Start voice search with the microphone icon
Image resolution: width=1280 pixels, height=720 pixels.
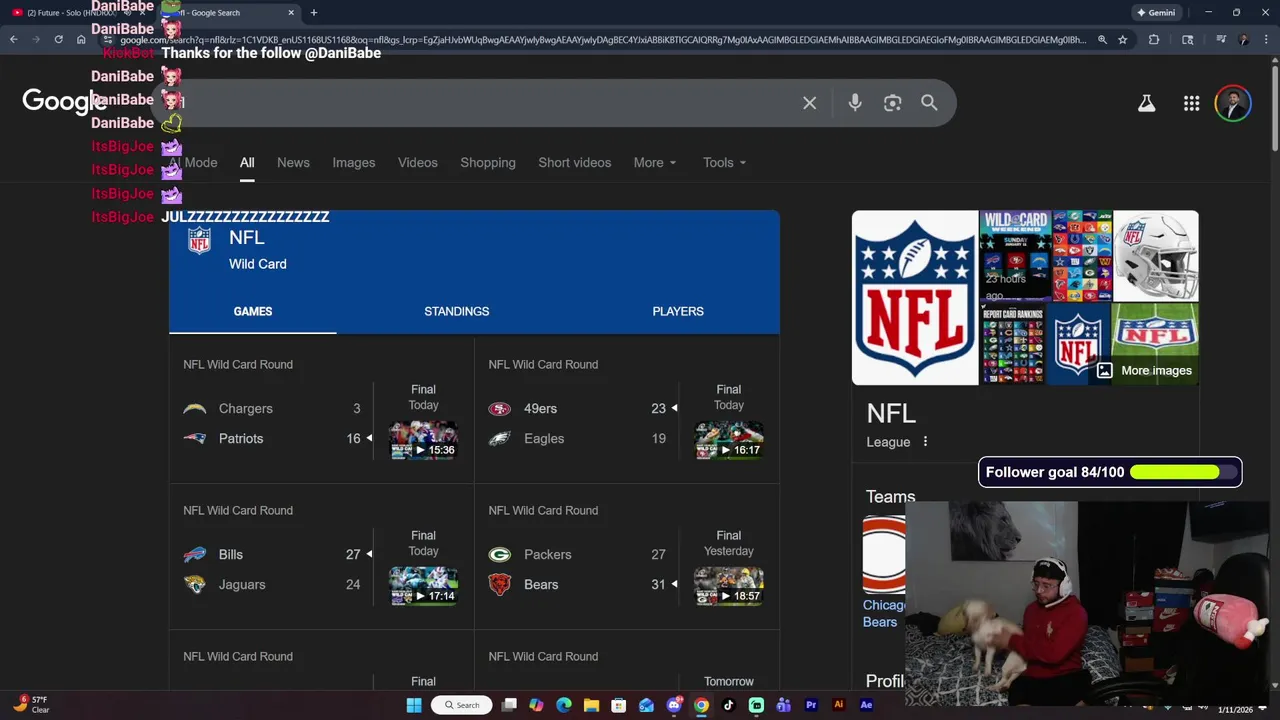(855, 103)
